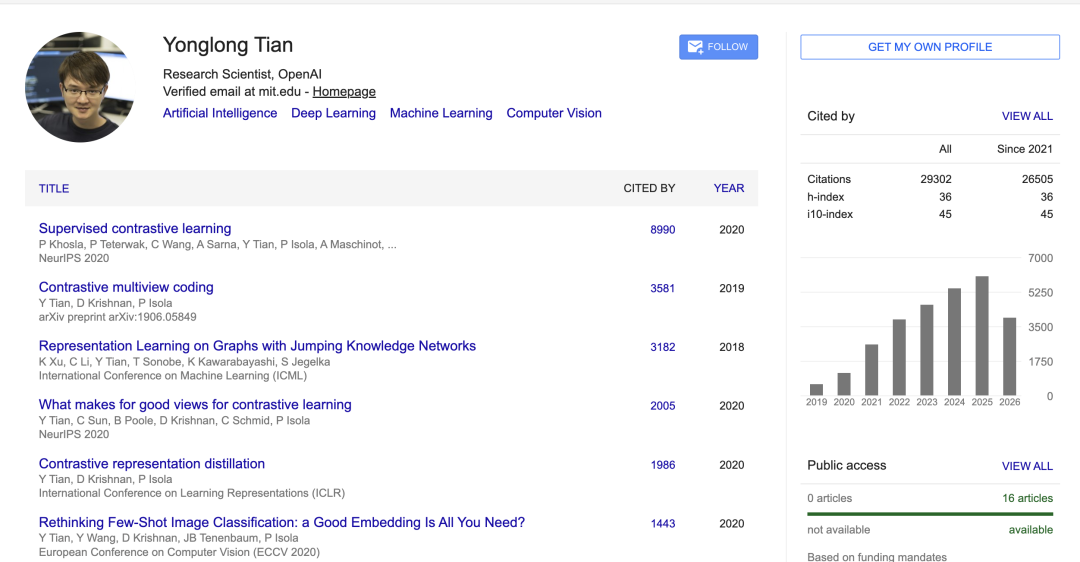View the 1986 citations list
This screenshot has width=1080, height=562.
point(663,465)
